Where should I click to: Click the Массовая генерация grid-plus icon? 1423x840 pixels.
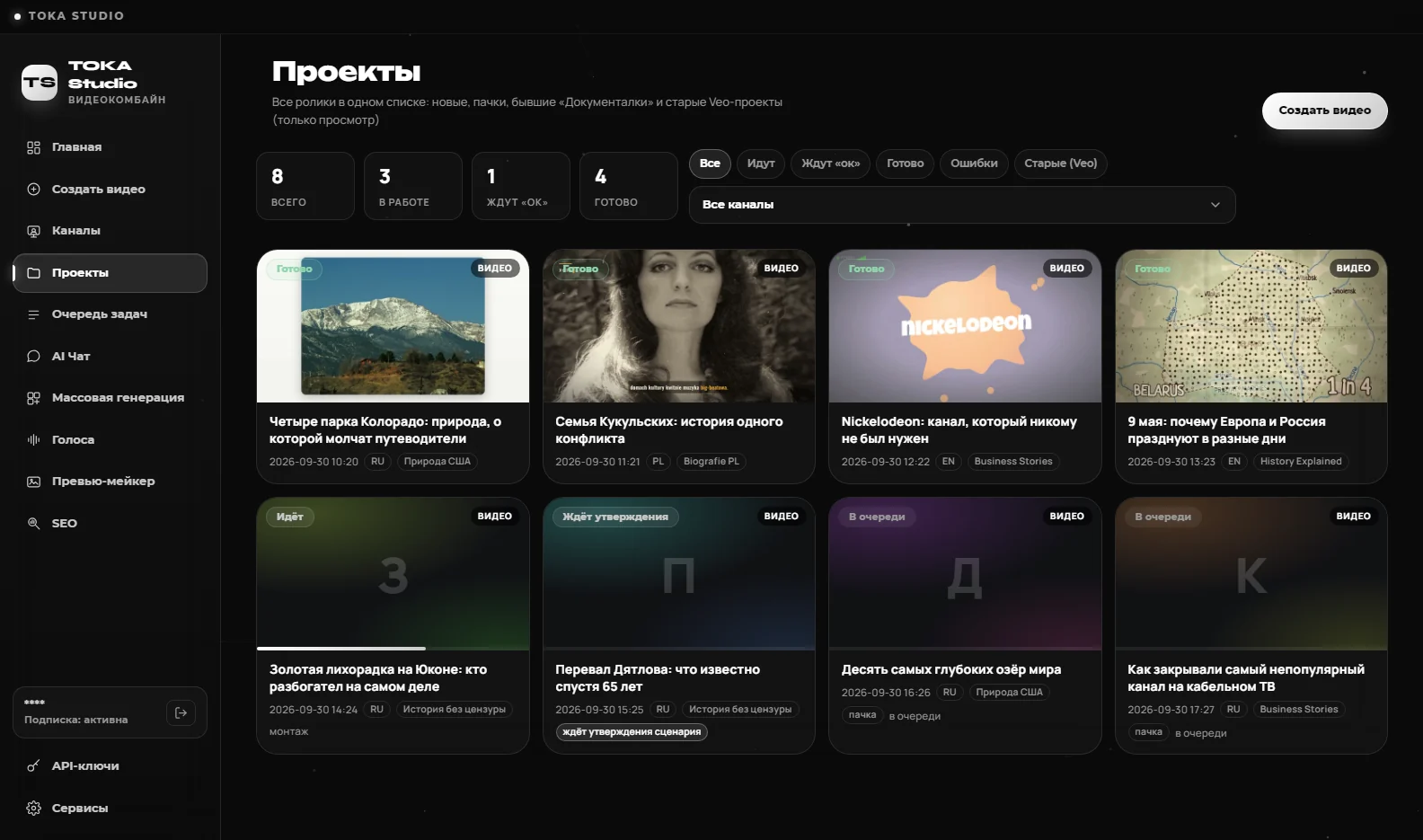coord(33,398)
